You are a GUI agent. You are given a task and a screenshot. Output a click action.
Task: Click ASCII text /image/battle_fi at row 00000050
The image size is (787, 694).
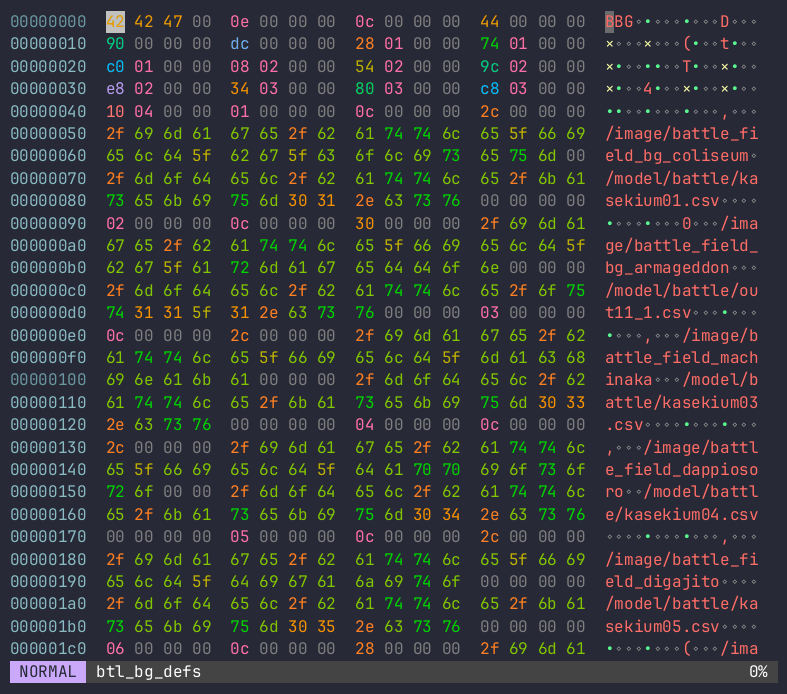(x=682, y=133)
